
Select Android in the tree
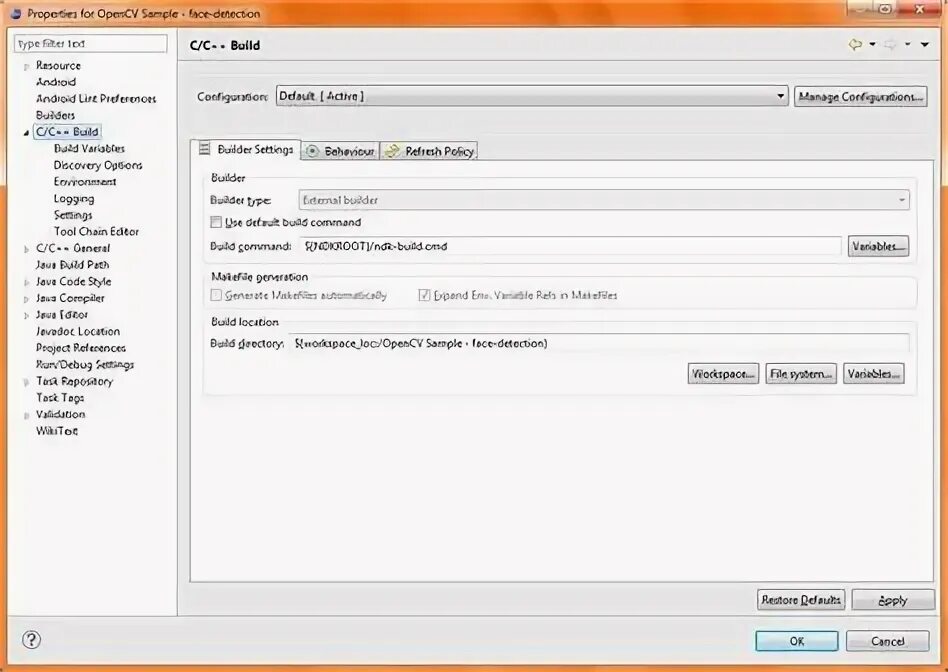click(56, 82)
